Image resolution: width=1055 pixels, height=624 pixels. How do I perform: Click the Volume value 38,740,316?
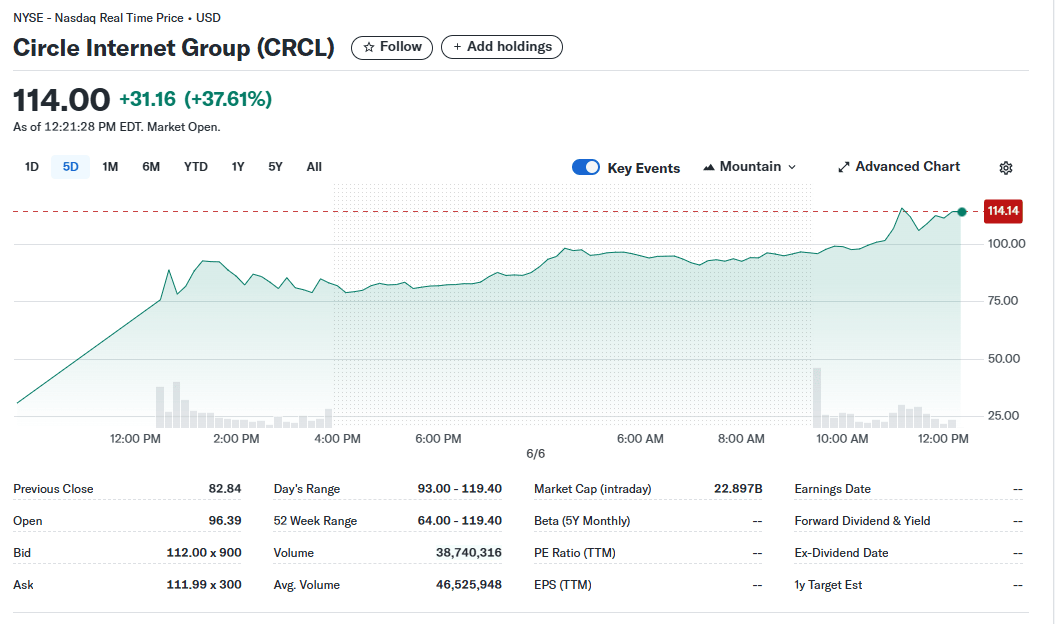coord(469,553)
